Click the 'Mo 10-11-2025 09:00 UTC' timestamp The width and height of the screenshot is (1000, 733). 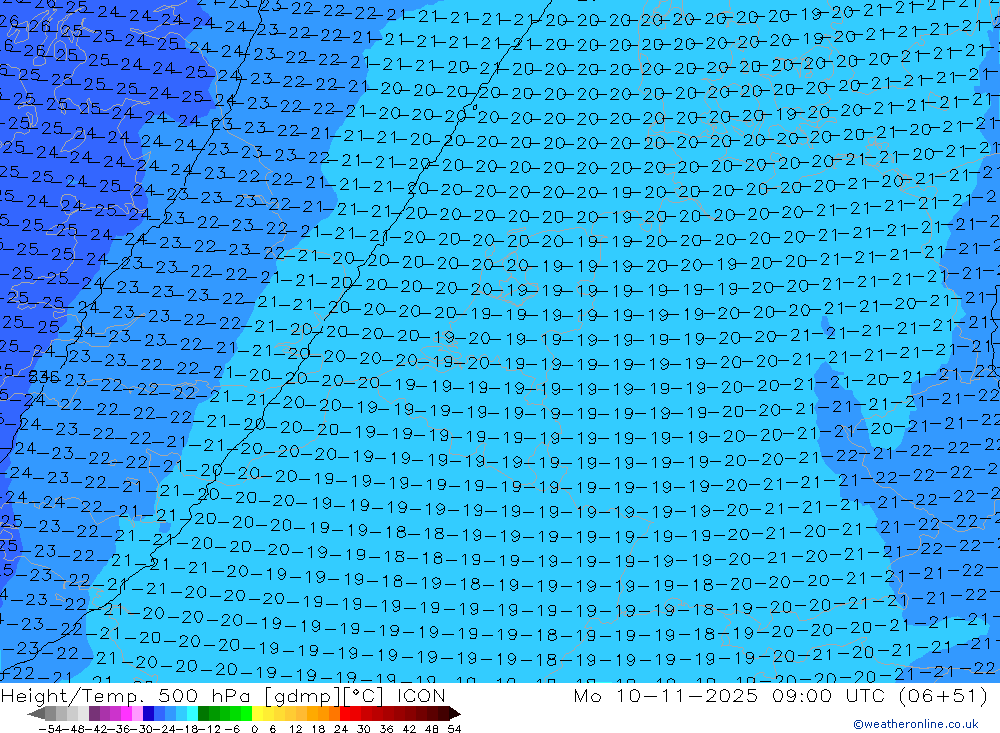pos(732,696)
